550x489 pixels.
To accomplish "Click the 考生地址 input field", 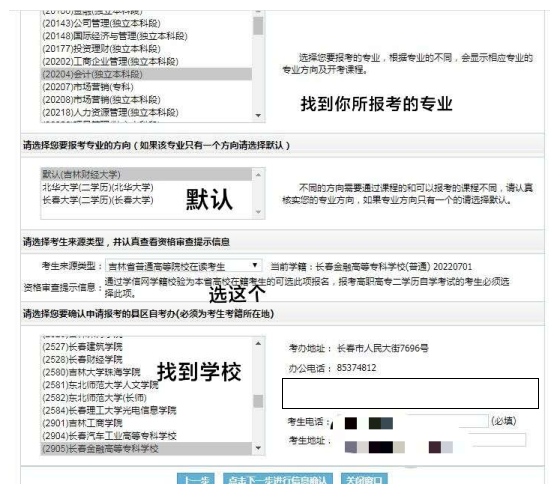I will (x=430, y=440).
